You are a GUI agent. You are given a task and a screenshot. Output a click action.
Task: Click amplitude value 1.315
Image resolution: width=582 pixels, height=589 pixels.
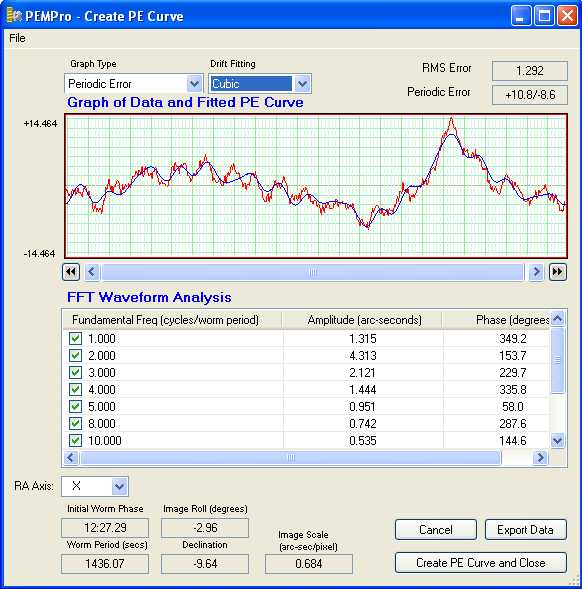363,338
